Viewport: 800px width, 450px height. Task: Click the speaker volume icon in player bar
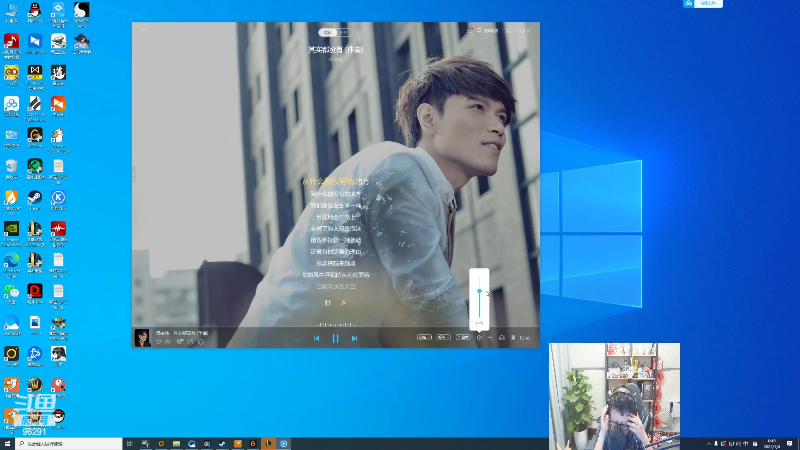479,337
